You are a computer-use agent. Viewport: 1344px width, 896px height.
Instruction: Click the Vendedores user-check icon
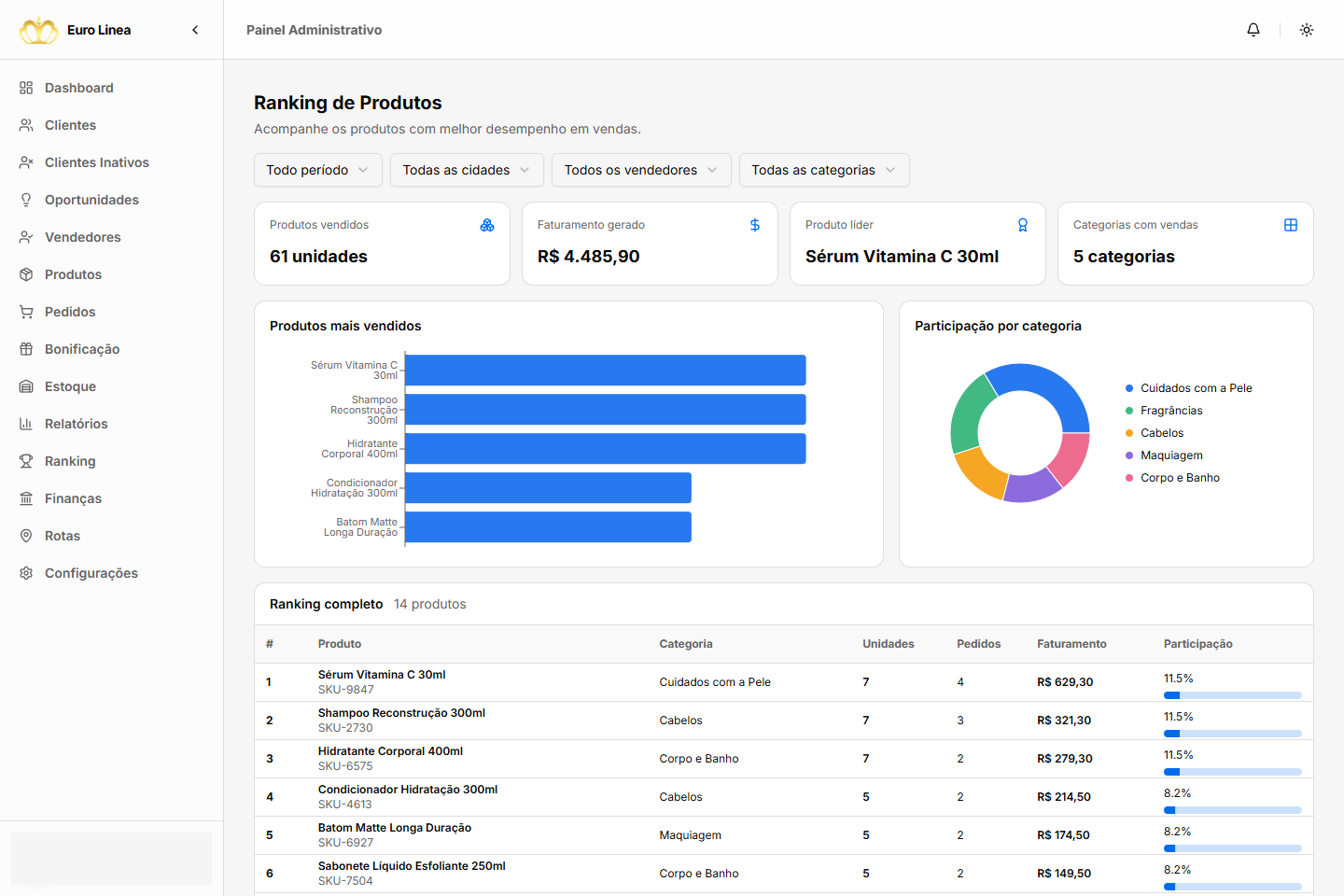(26, 237)
